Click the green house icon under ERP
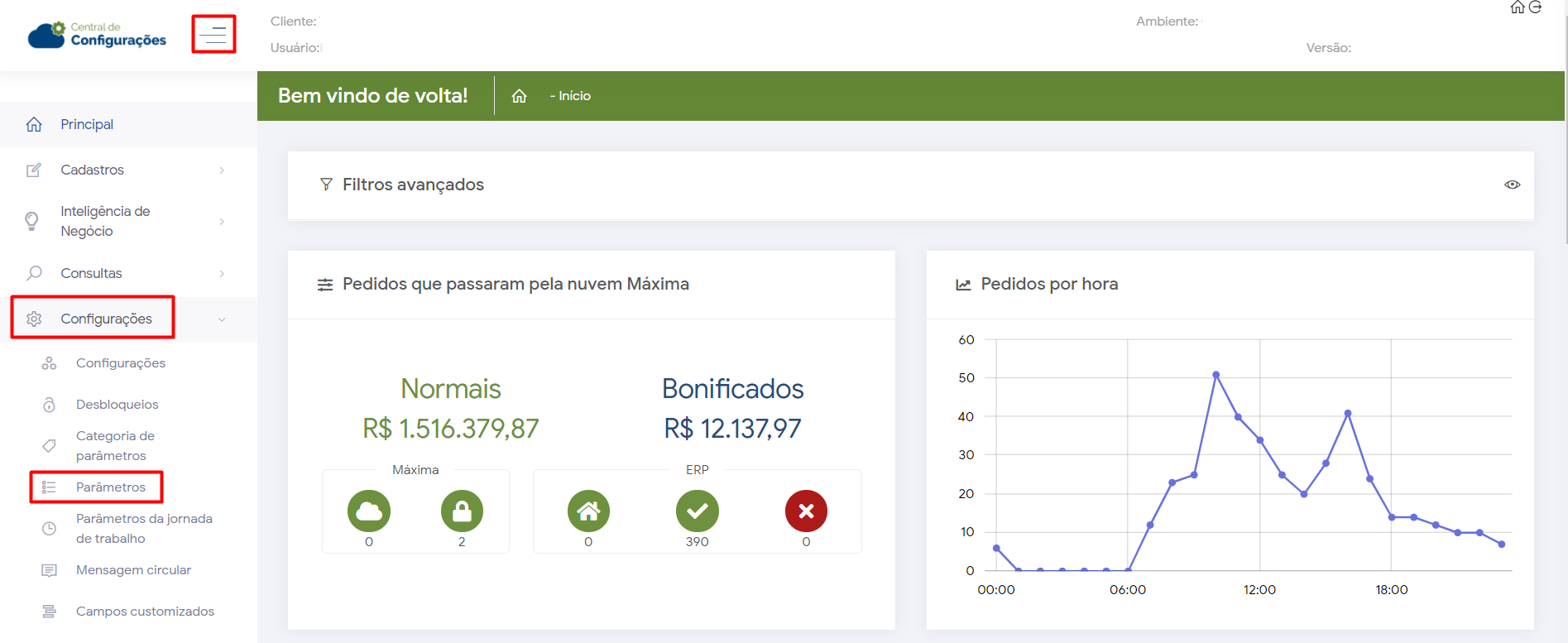Screen dimensions: 1568x643 point(588,511)
